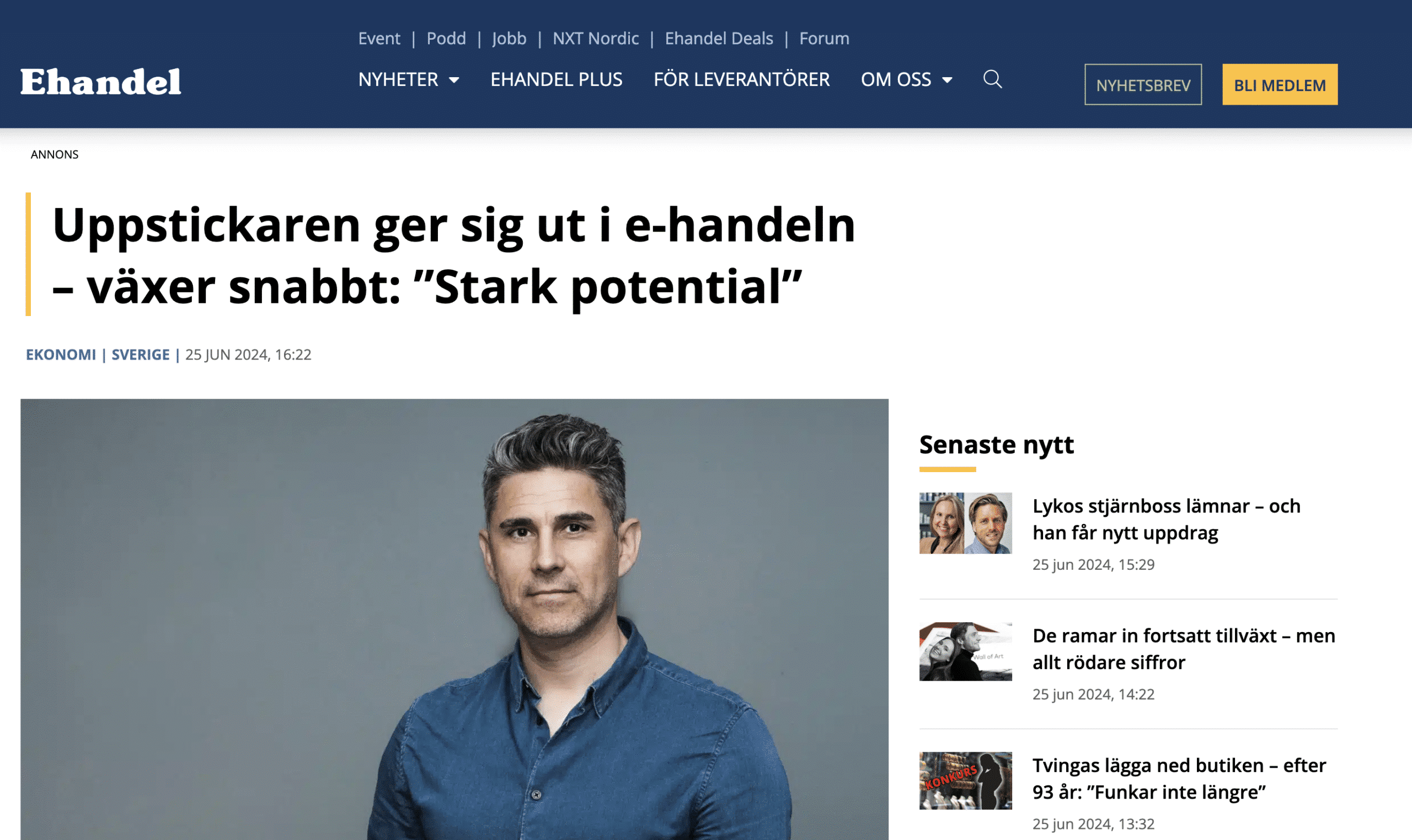Open the search magnifier icon

coord(992,79)
